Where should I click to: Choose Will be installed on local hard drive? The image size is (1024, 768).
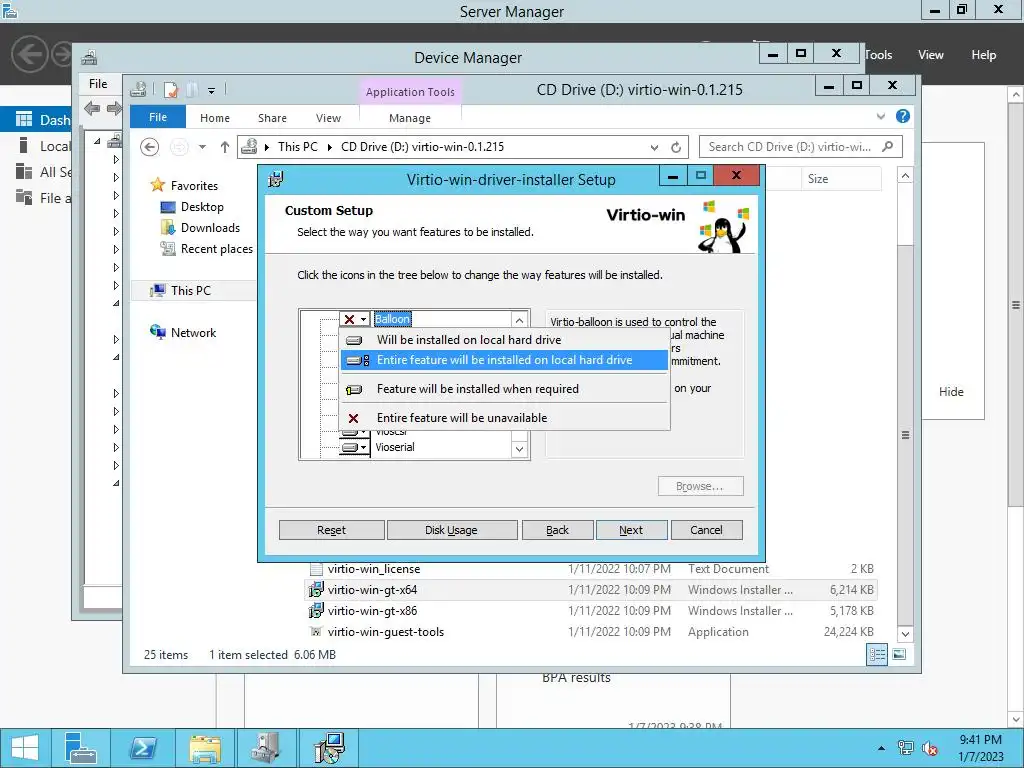[504, 340]
